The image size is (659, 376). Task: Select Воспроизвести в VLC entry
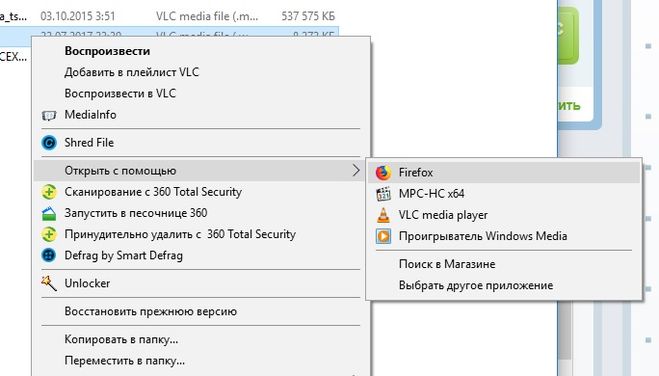coord(120,93)
